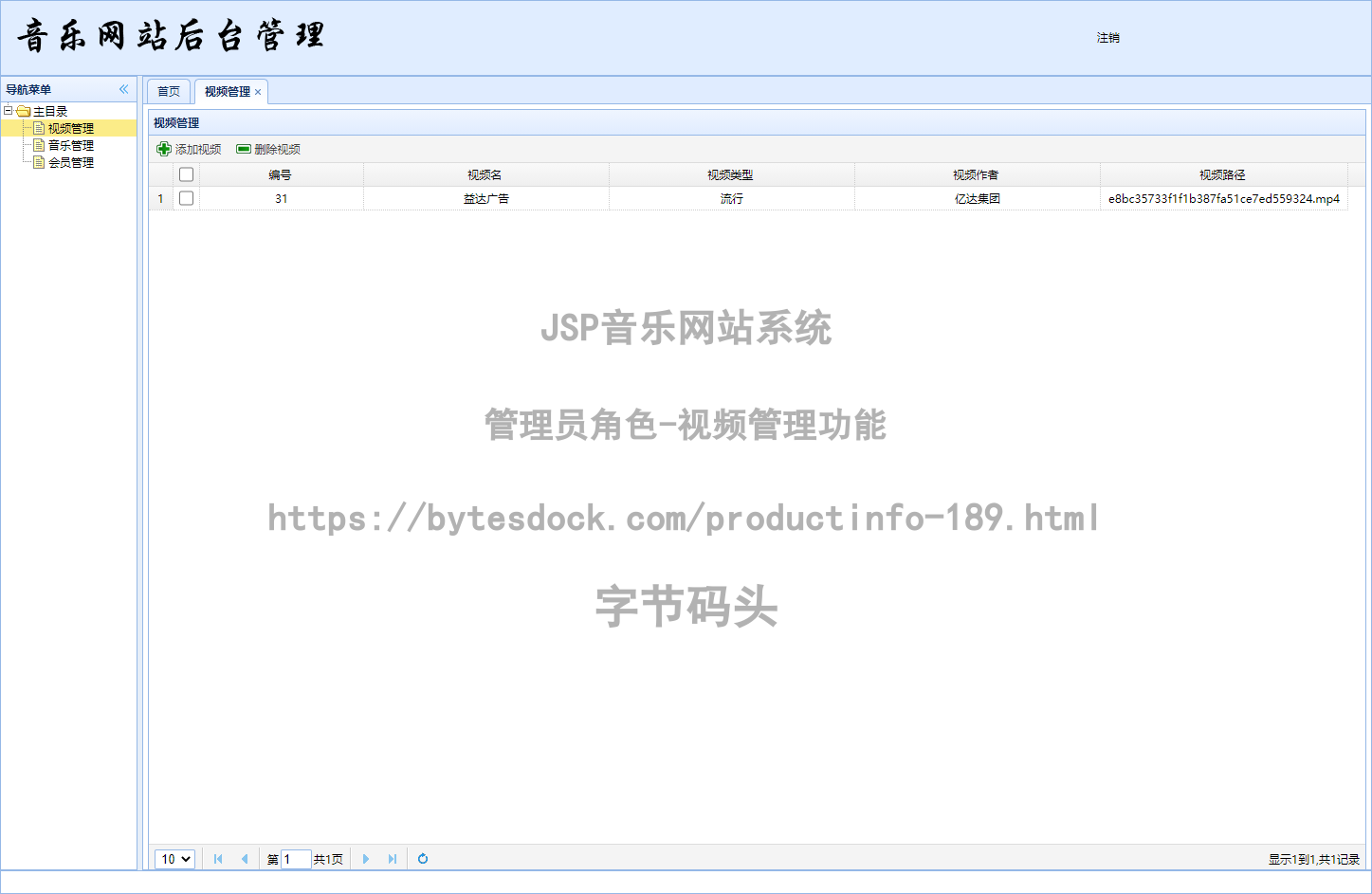Click the document icon beside 音乐管理

point(39,145)
